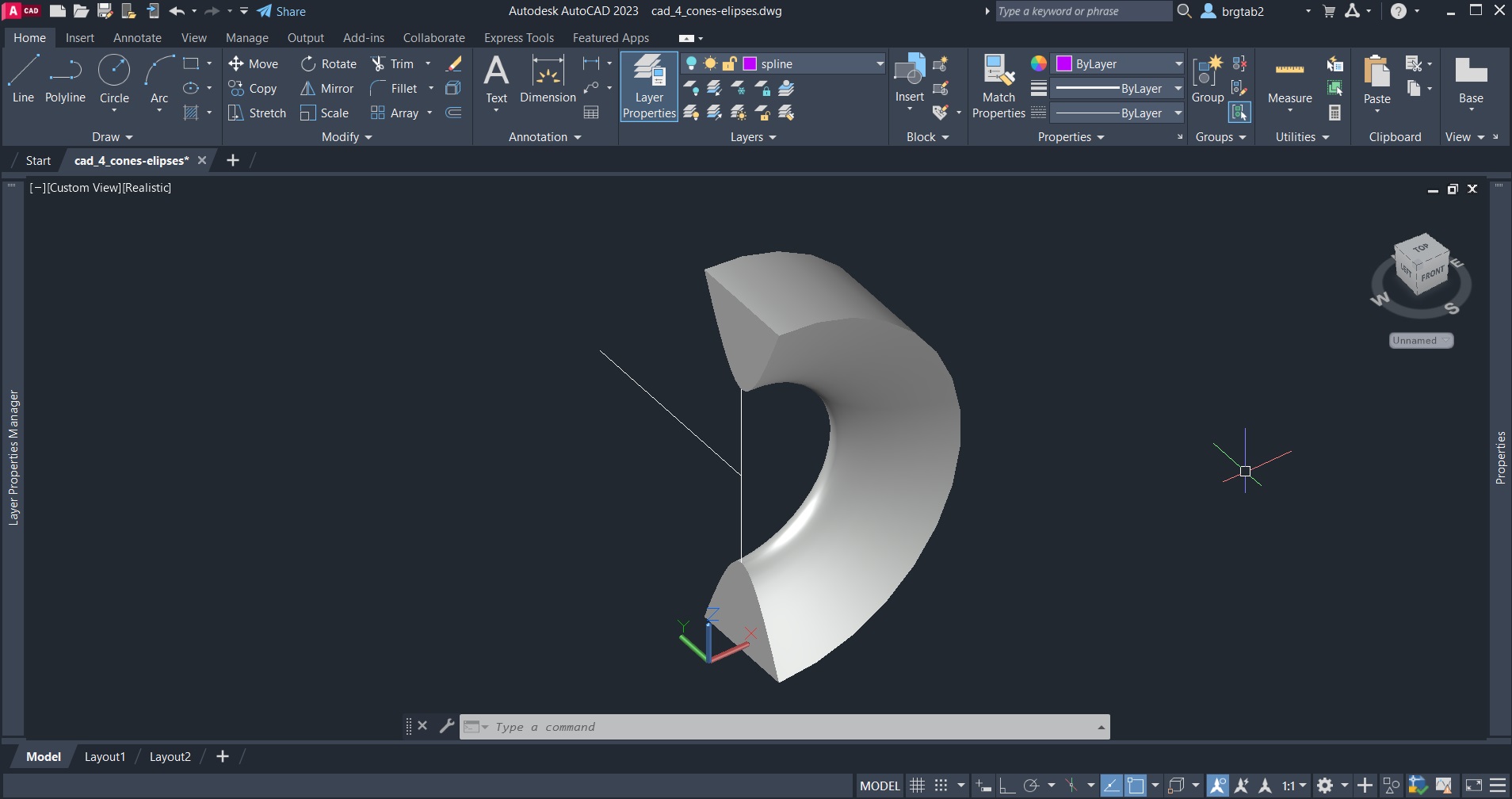
Task: Click the Table tool icon
Action: coord(591,113)
